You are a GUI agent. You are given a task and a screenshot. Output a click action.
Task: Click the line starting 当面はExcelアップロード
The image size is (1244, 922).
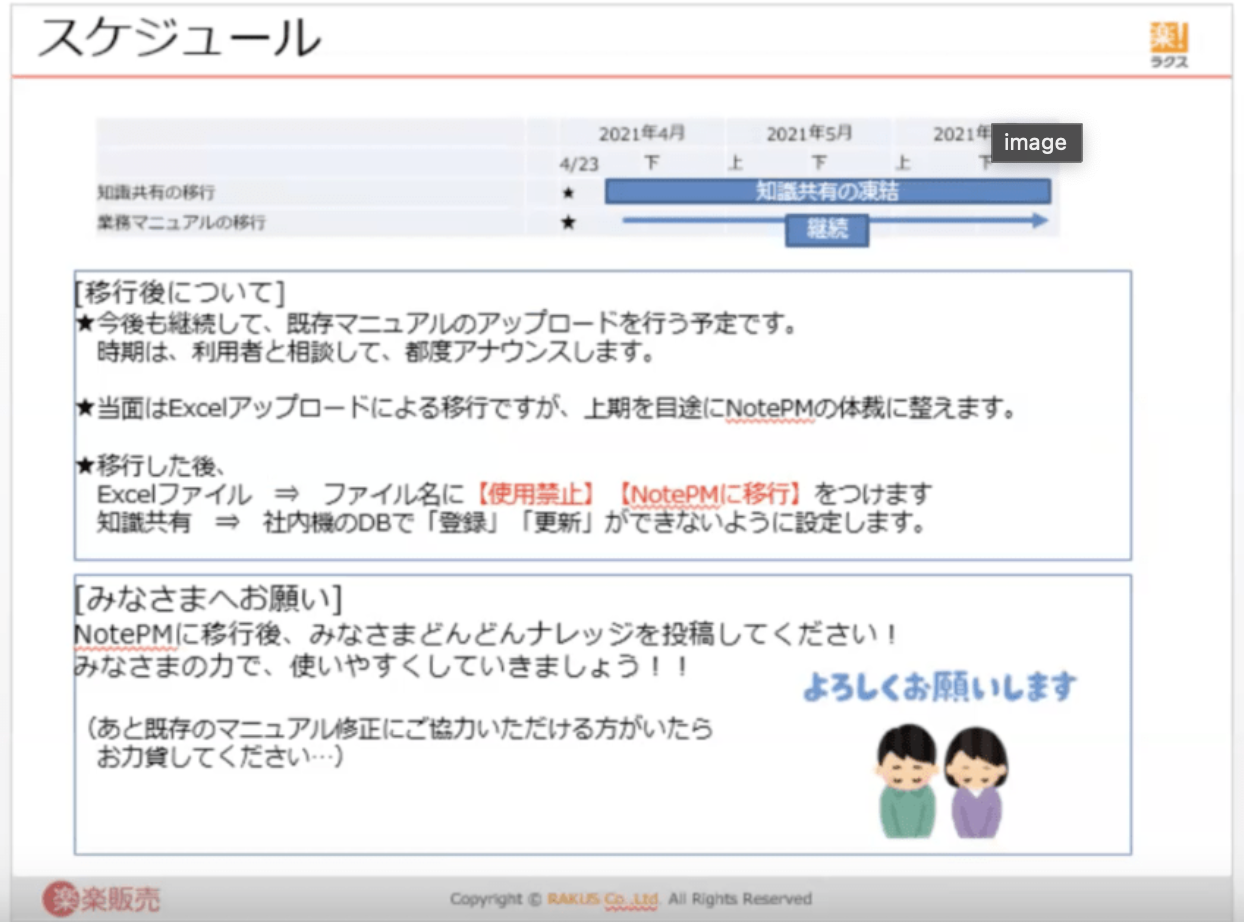[546, 409]
